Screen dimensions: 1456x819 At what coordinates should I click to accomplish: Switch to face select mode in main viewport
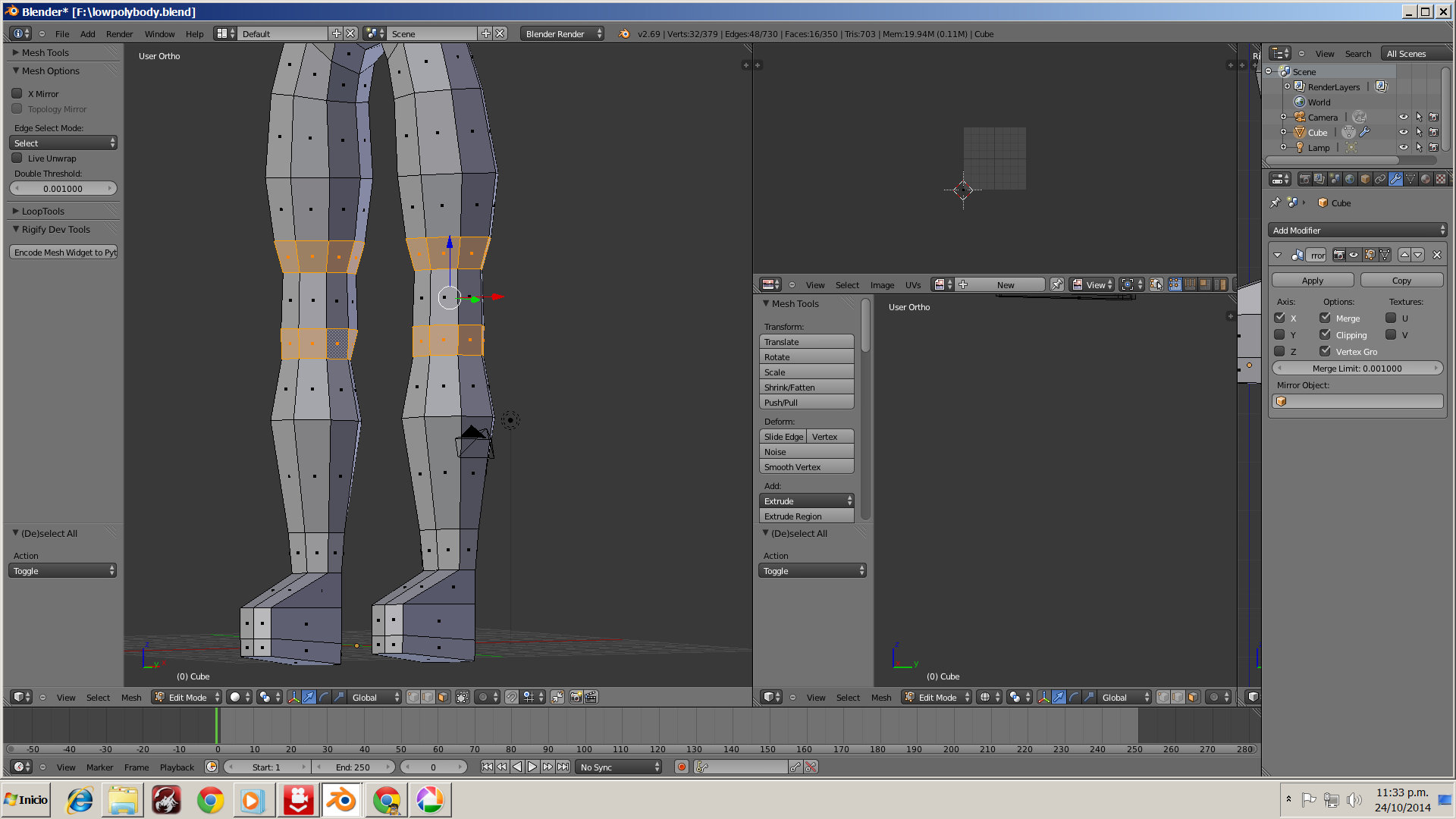[443, 697]
